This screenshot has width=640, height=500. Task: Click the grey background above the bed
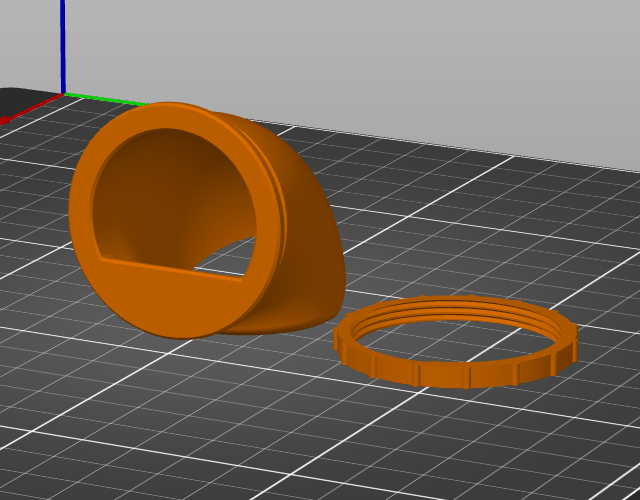point(367,61)
